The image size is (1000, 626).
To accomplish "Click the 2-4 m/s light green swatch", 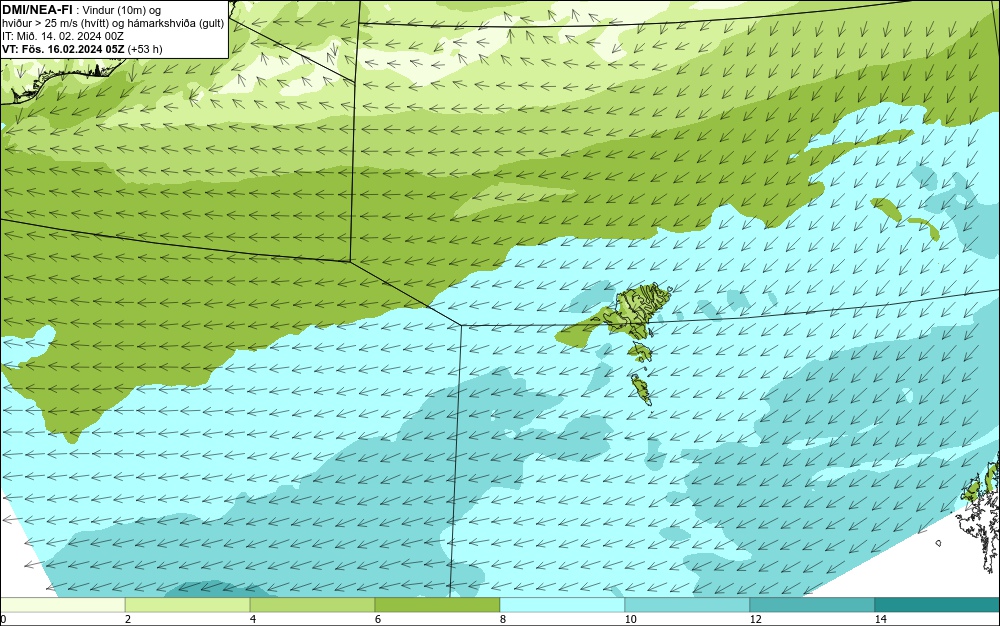I will pos(188,605).
